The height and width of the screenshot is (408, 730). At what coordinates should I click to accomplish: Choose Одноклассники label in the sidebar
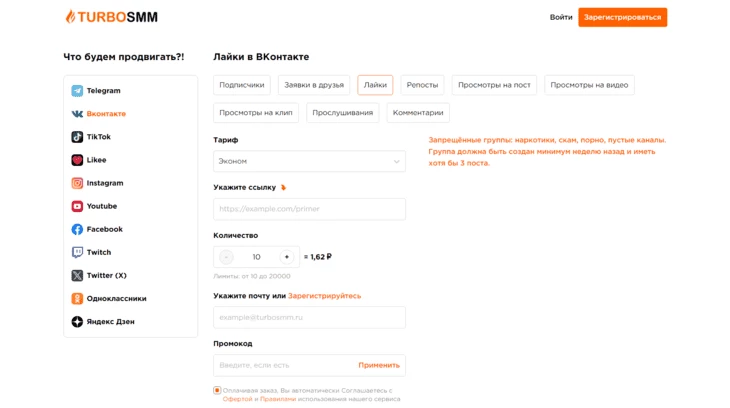click(x=116, y=299)
